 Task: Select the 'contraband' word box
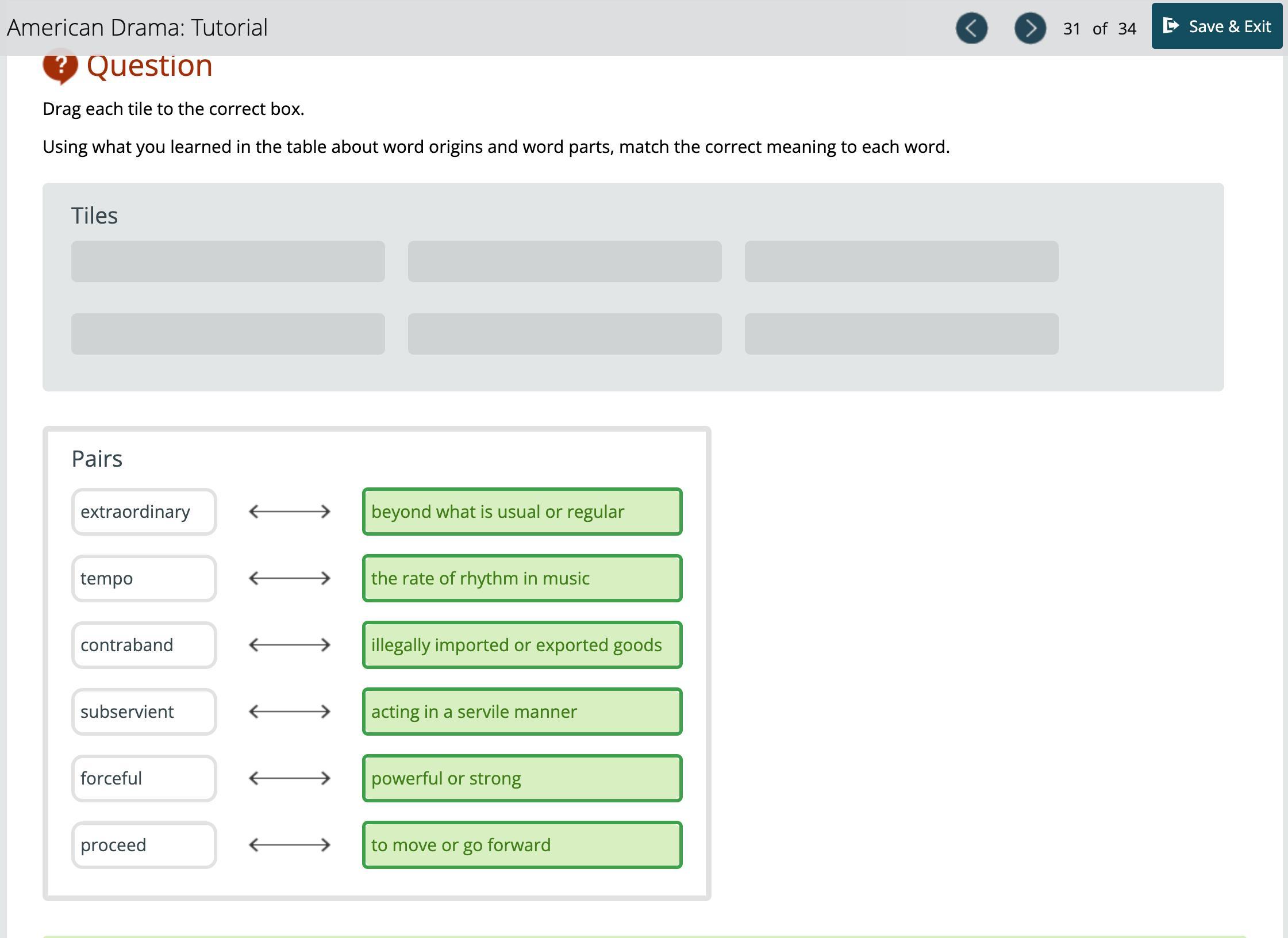point(144,645)
